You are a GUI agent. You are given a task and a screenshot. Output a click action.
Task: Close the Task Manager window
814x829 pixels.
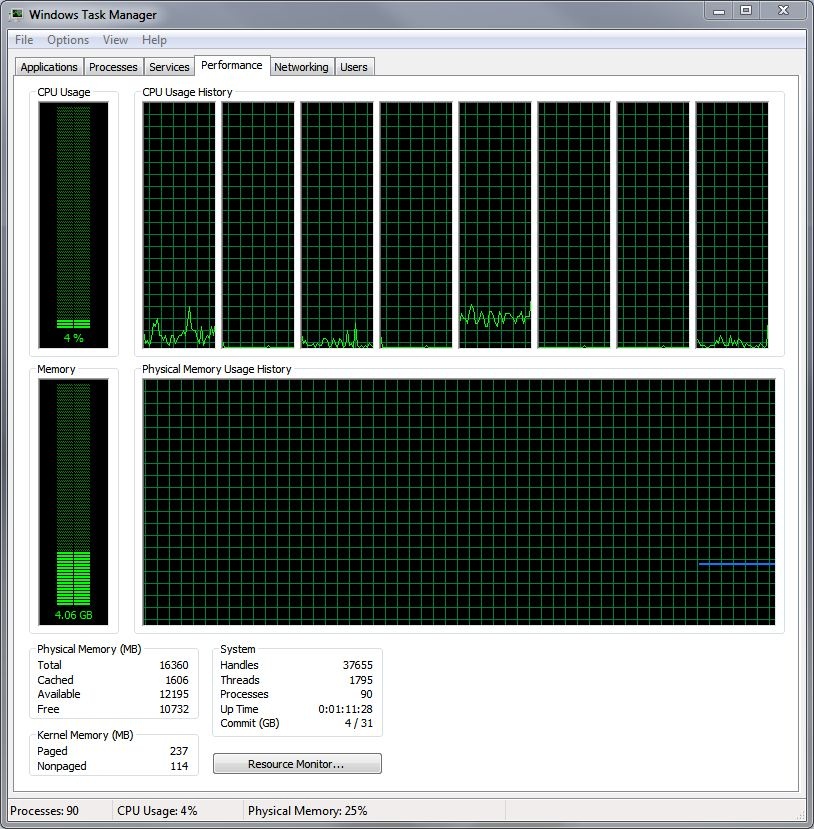[x=783, y=11]
